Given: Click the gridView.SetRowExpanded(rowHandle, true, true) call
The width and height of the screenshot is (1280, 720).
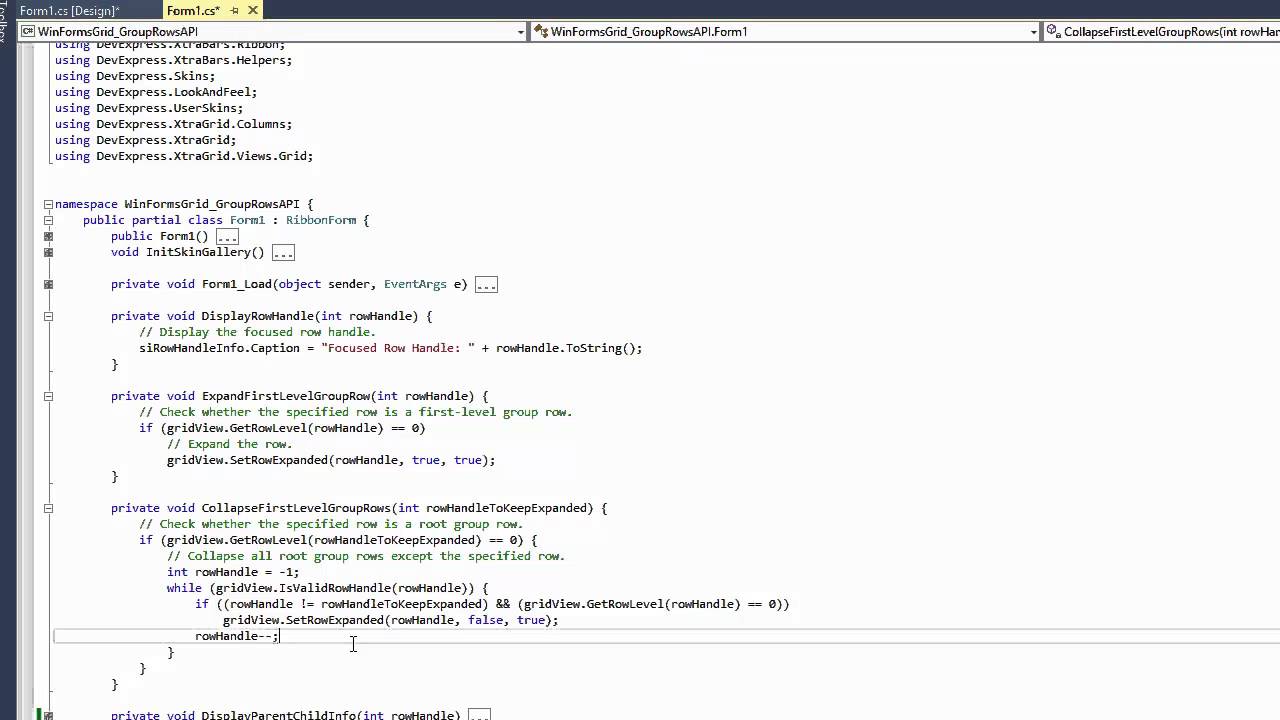Looking at the screenshot, I should [331, 460].
